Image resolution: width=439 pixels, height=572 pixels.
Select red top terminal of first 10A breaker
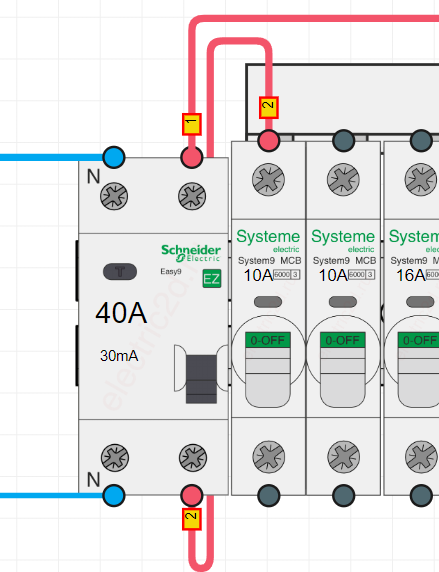269,140
